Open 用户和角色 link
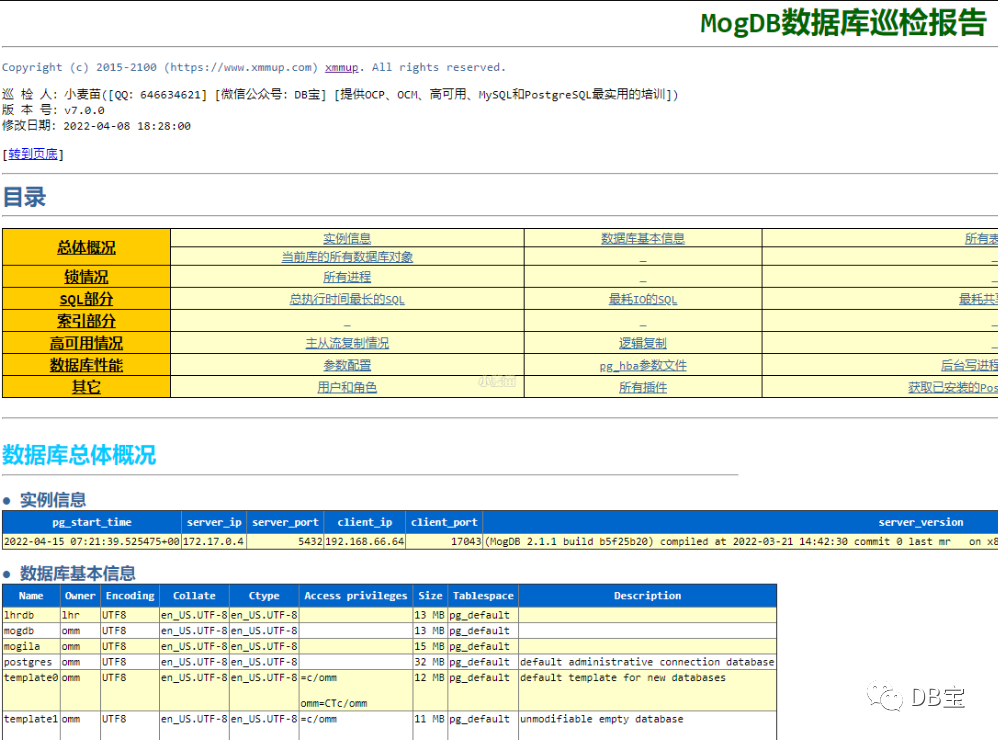998x740 pixels. tap(347, 387)
